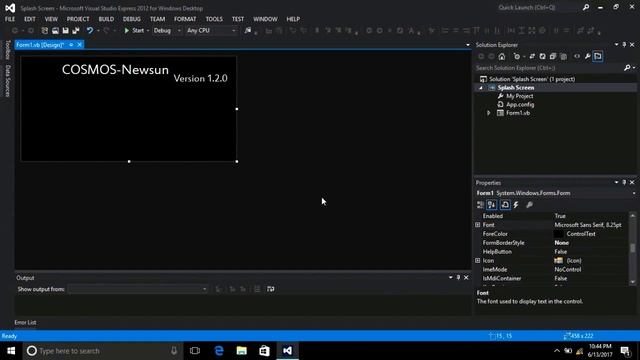Click the search magnifier in Solution Explorer
The image size is (640, 360).
coord(627,68)
